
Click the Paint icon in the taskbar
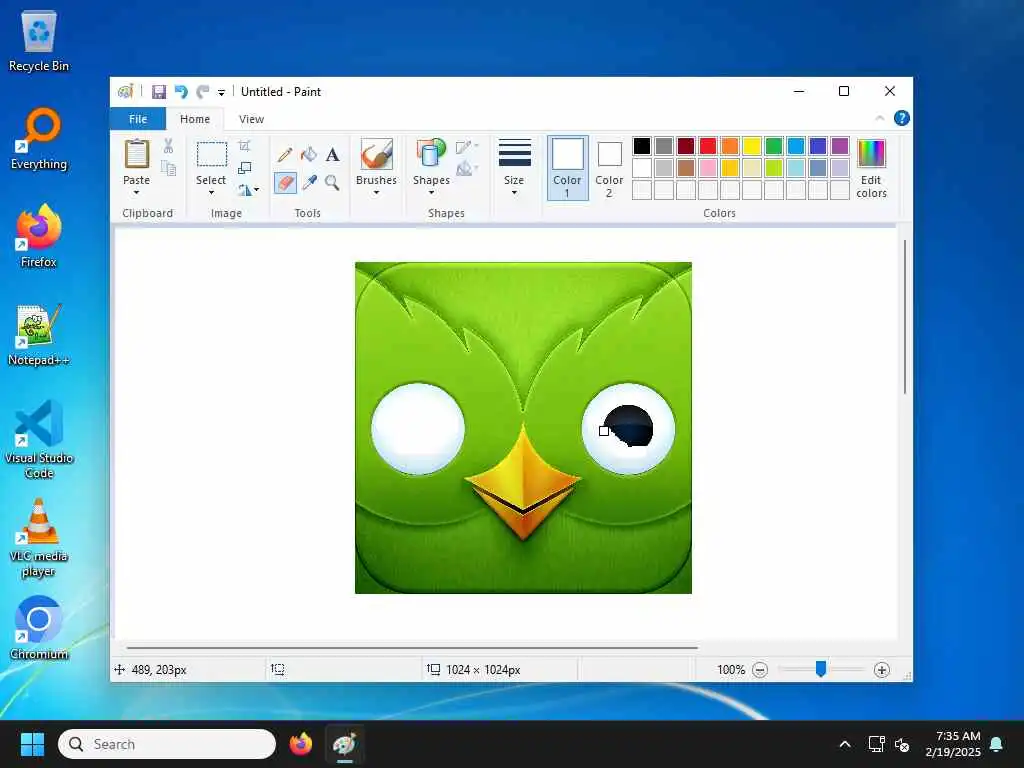(344, 744)
